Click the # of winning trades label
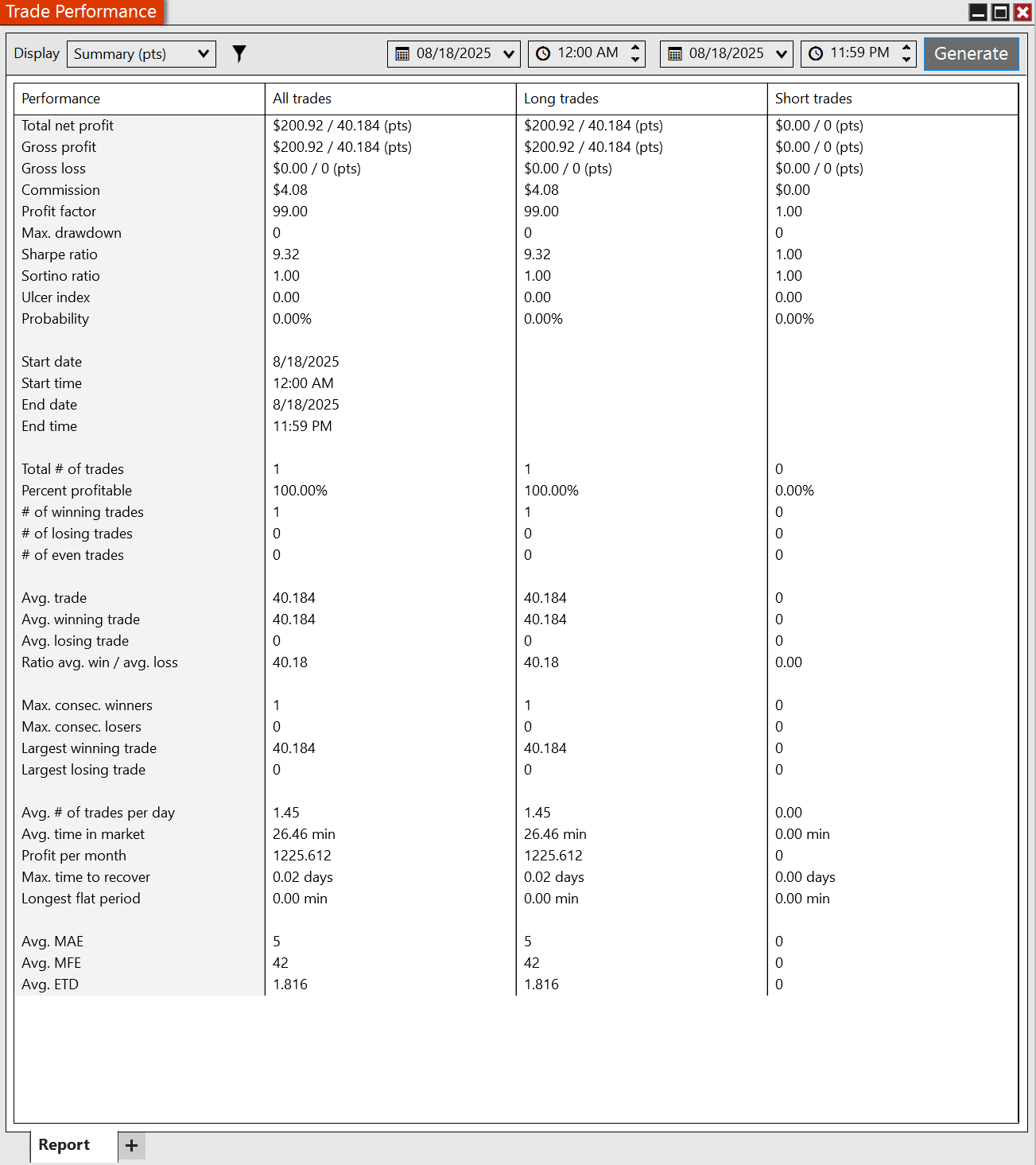The width and height of the screenshot is (1036, 1165). tap(83, 512)
